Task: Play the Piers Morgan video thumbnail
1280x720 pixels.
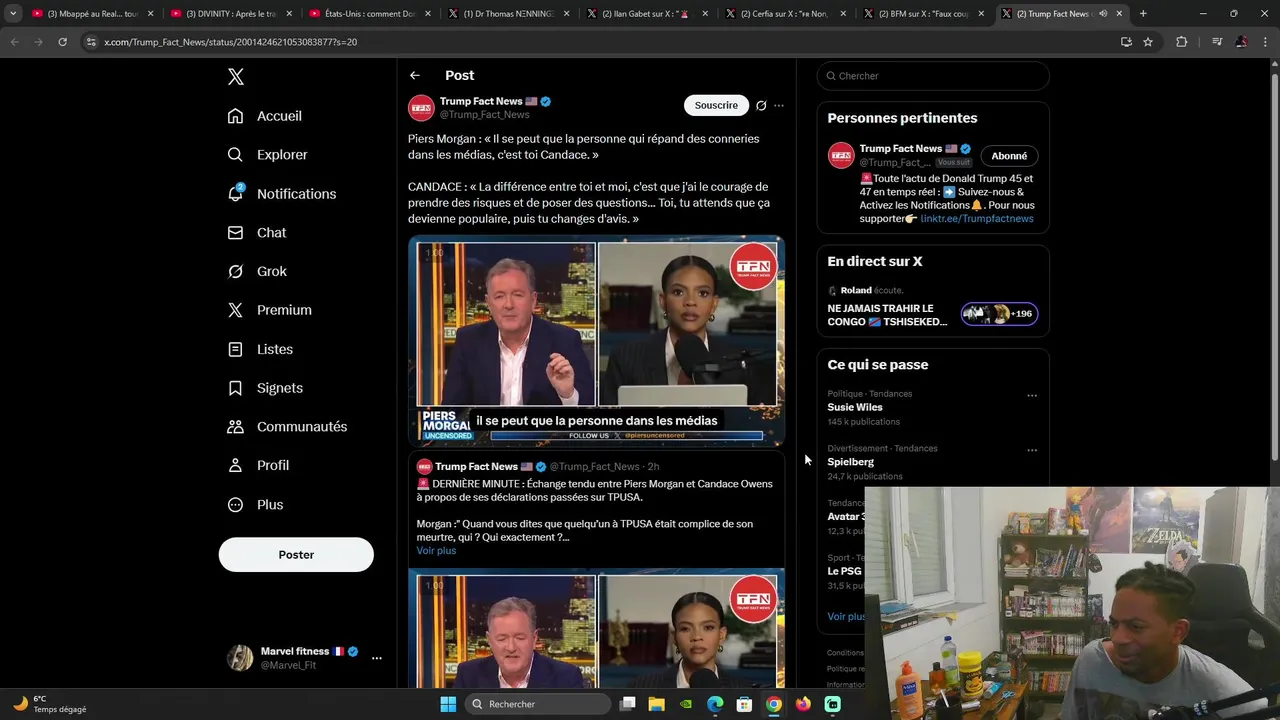Action: click(596, 341)
